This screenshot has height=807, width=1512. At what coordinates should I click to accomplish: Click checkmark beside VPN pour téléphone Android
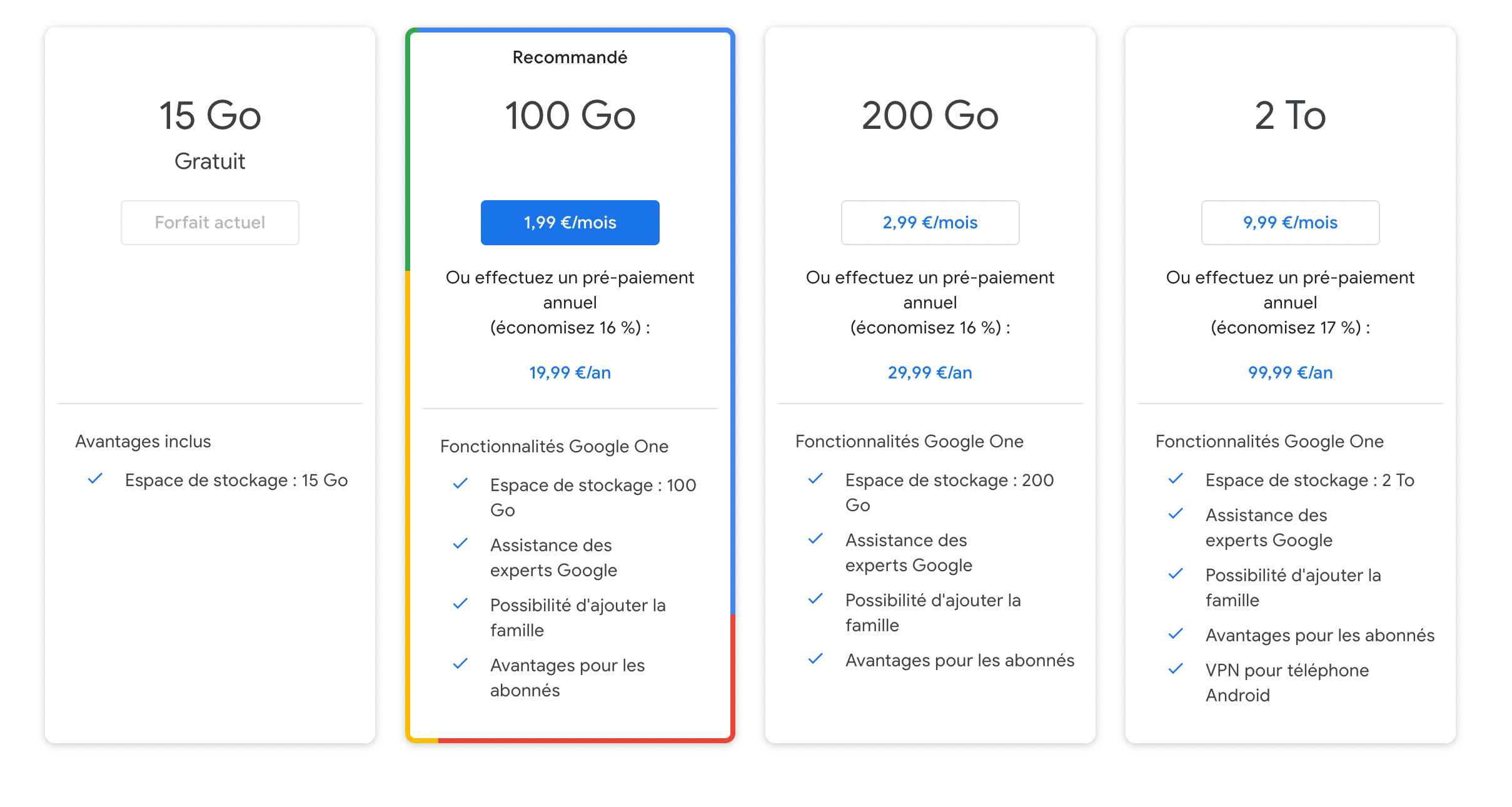point(1176,669)
